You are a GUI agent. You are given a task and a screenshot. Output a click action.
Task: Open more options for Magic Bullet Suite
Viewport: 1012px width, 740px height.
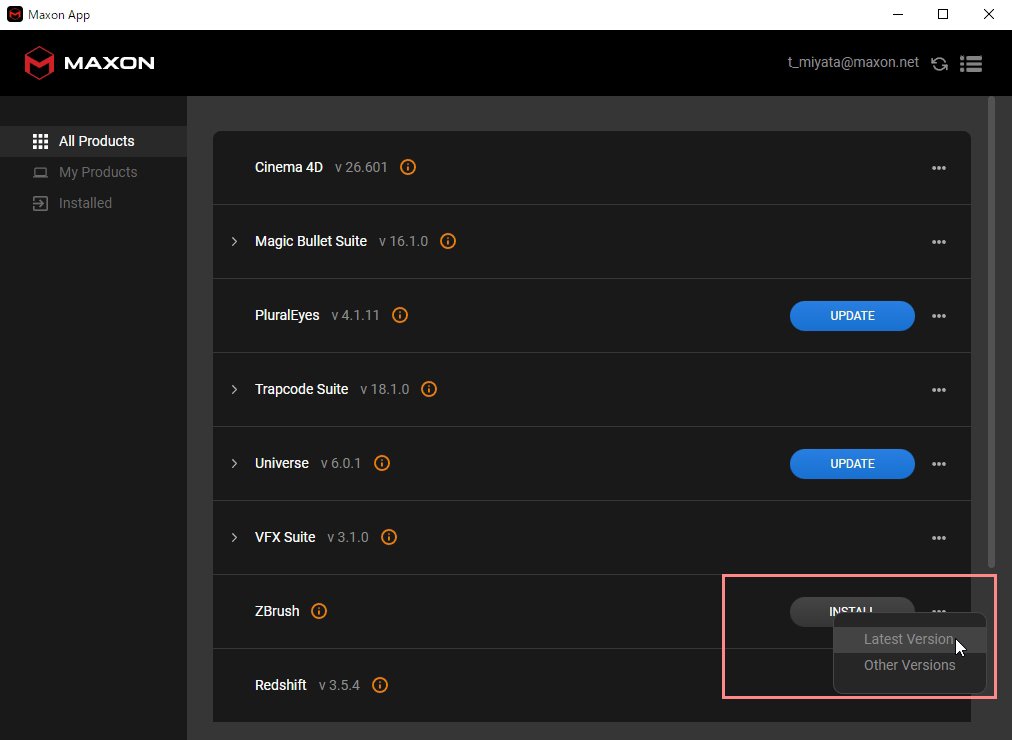click(939, 242)
